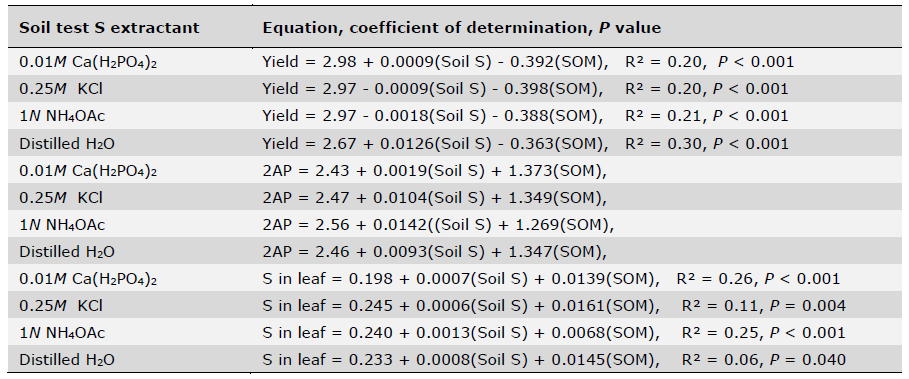Viewport: 909px width, 379px height.
Task: Click the 'Soil test S extractant' column header
Action: click(109, 28)
